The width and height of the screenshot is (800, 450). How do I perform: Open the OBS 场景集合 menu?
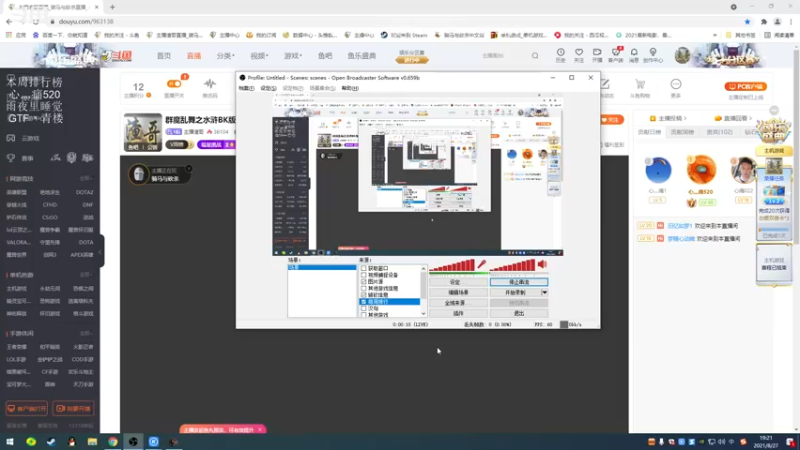322,88
